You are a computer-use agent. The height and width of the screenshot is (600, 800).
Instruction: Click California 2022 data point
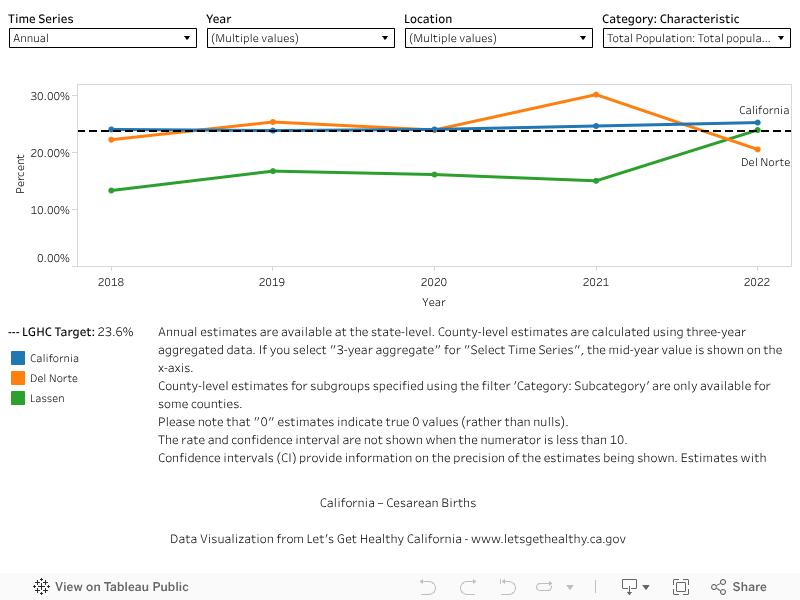(757, 123)
